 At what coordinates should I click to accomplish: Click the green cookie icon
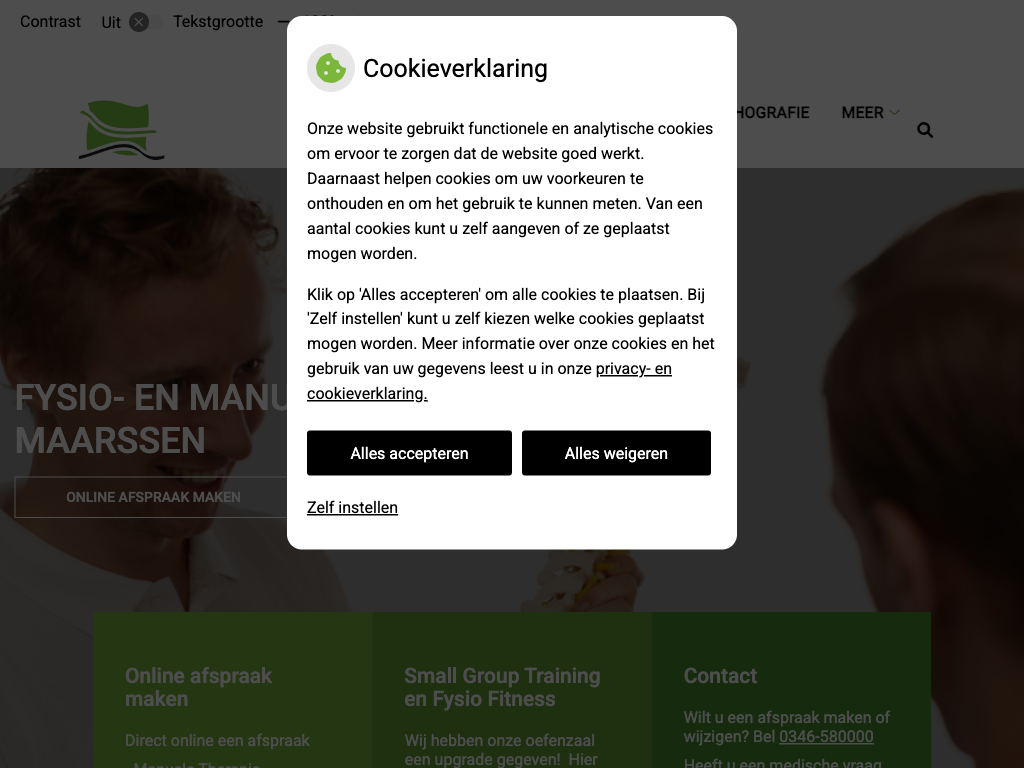[x=330, y=68]
